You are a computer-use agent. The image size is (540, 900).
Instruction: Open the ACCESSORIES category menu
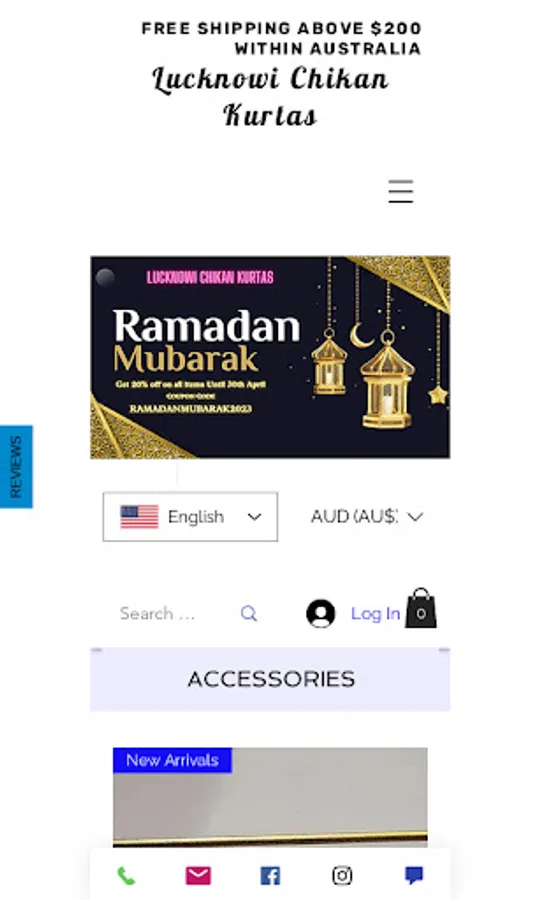270,680
